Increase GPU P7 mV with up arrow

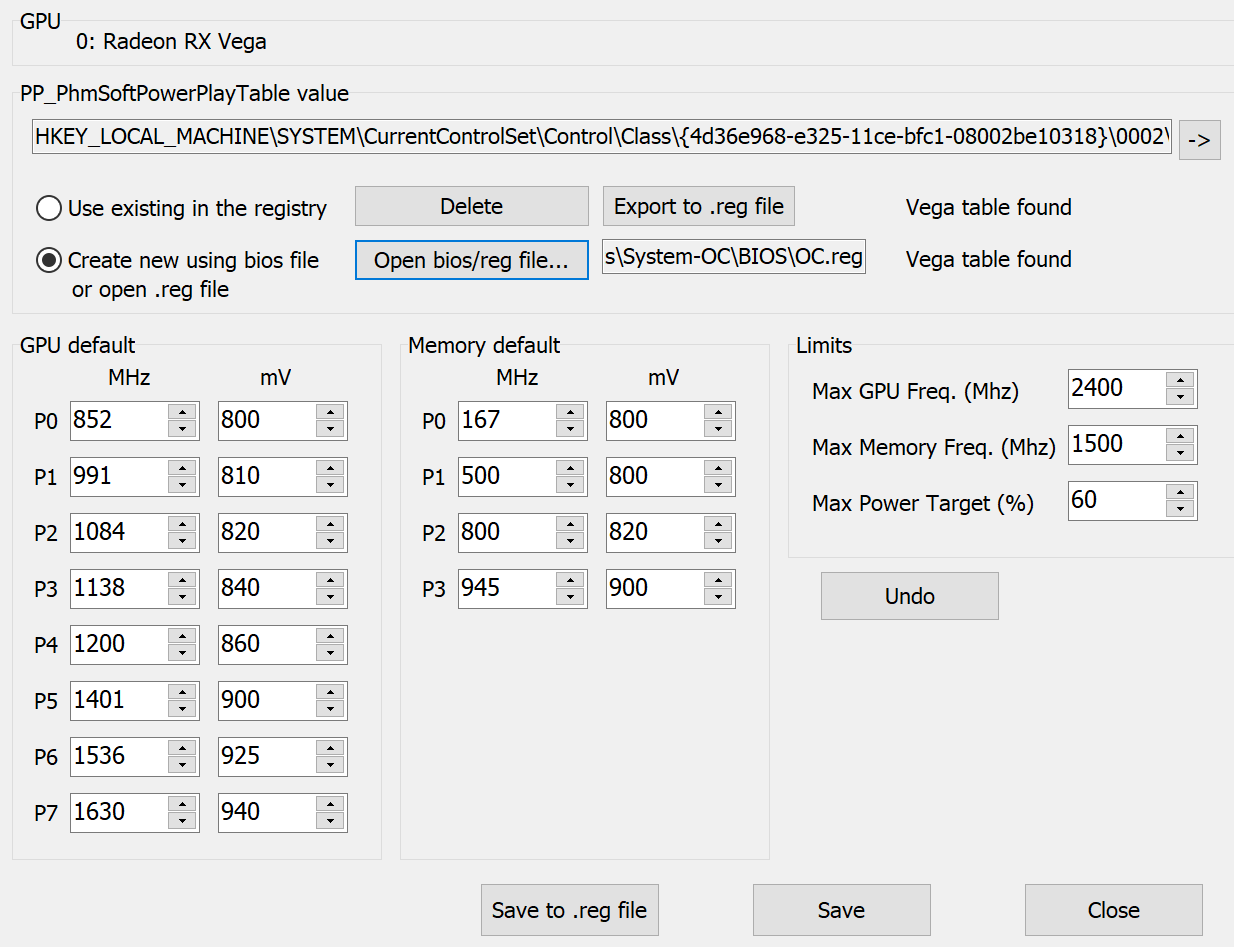pos(330,804)
